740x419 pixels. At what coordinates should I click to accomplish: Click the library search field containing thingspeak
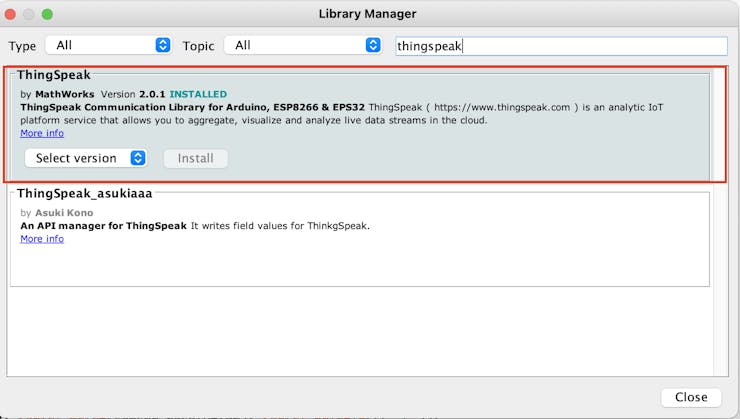click(561, 46)
